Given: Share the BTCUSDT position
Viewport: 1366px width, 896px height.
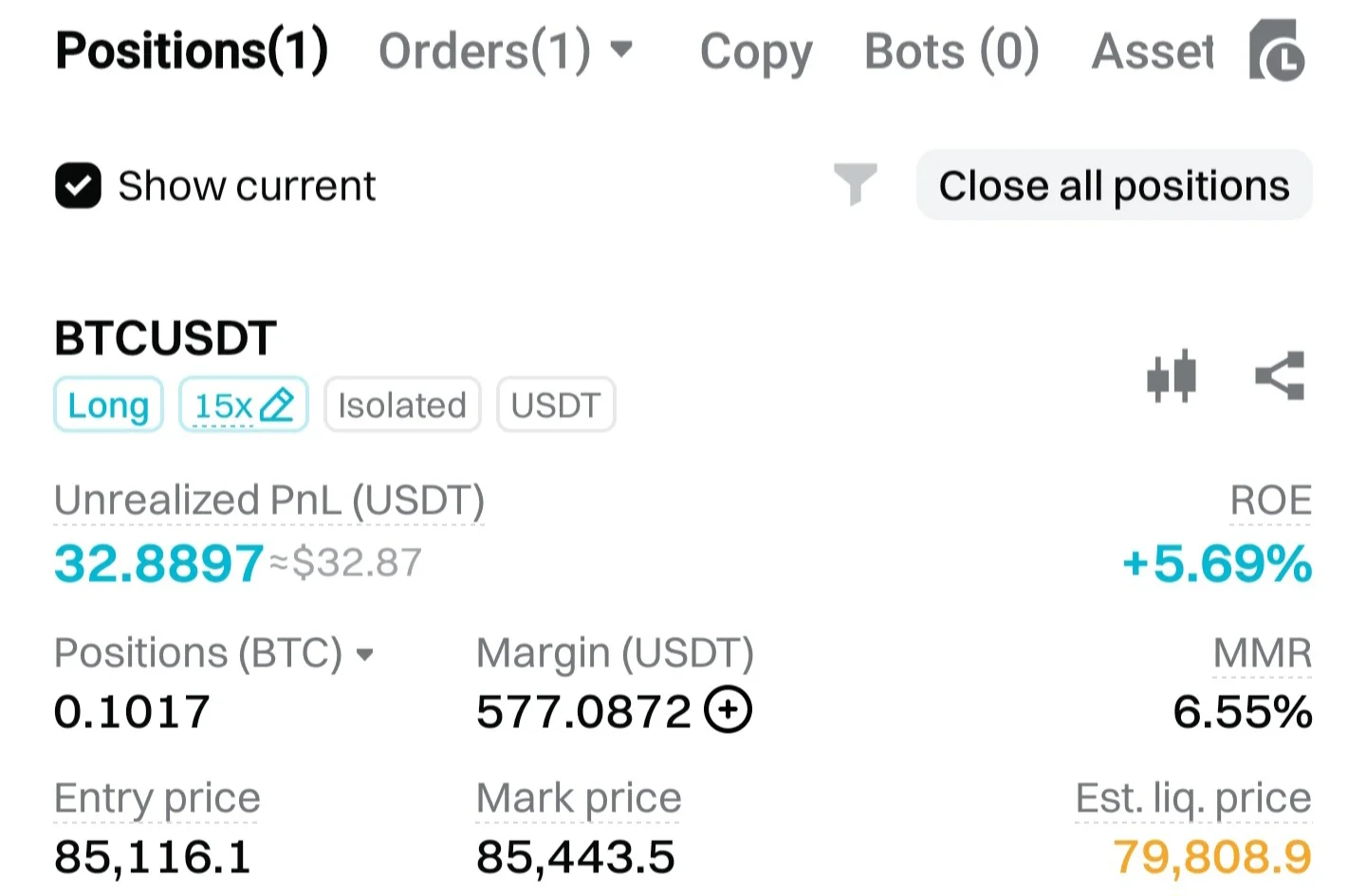Looking at the screenshot, I should pyautogui.click(x=1280, y=376).
